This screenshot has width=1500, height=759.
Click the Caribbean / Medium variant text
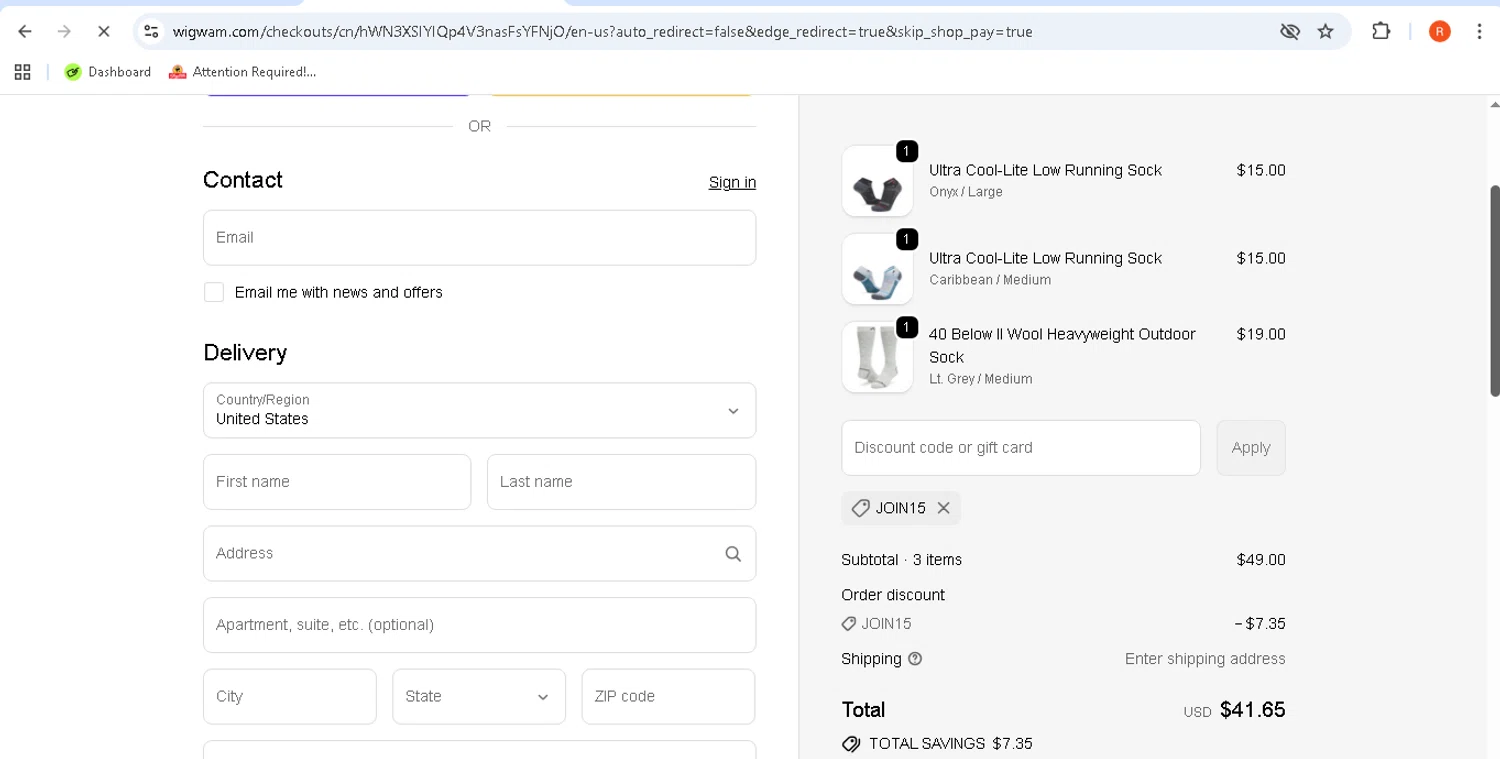(990, 280)
